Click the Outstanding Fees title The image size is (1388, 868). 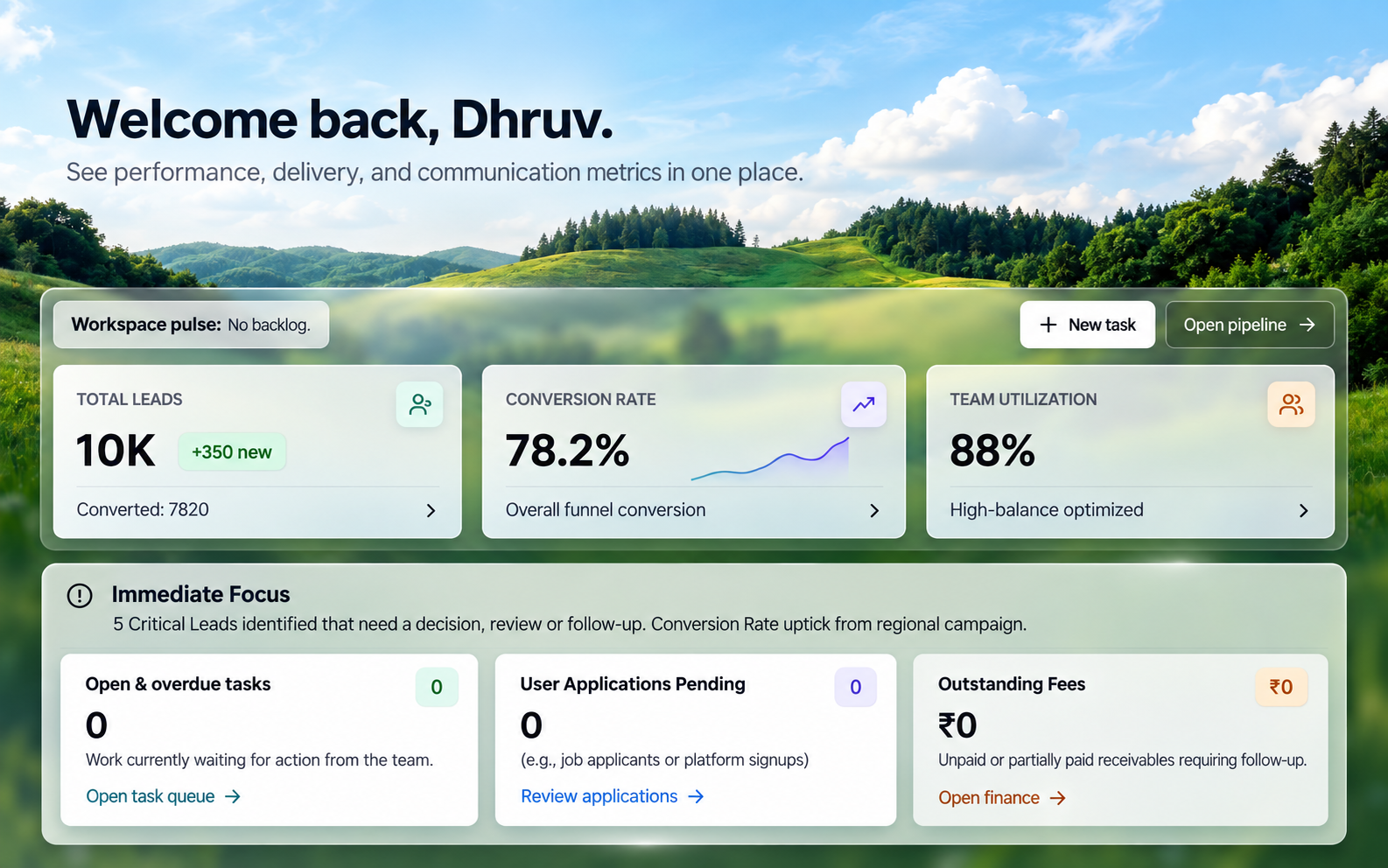pyautogui.click(x=1012, y=684)
